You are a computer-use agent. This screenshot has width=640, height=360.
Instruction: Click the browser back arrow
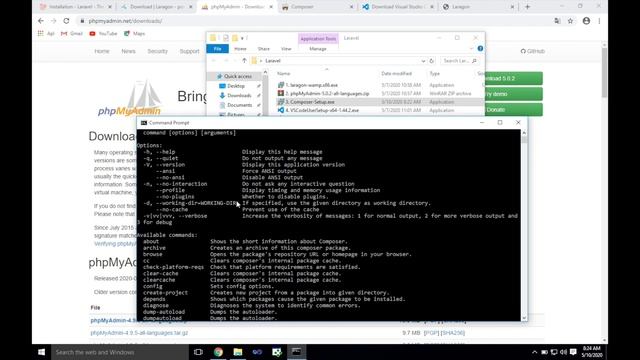coord(40,21)
